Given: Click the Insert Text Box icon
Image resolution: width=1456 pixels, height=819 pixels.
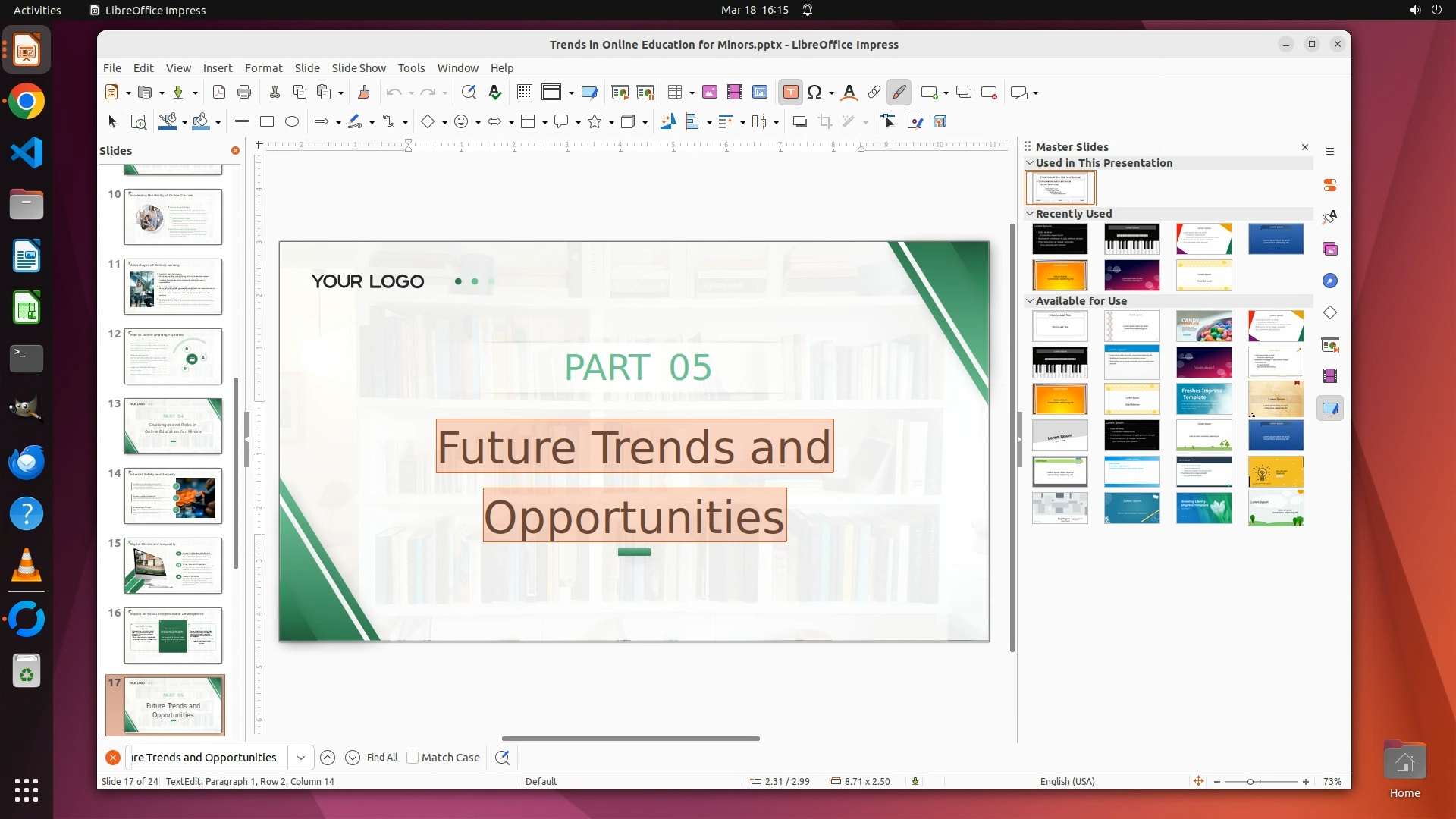Looking at the screenshot, I should [x=790, y=93].
